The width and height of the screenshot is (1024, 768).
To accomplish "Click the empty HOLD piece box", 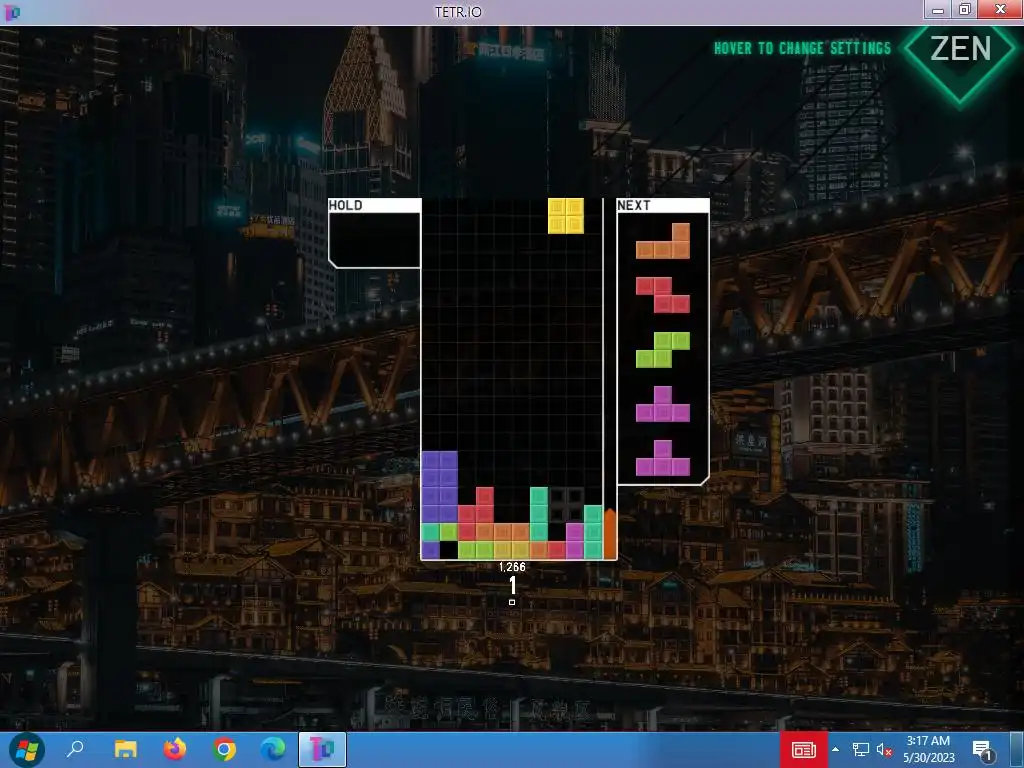I will (375, 240).
